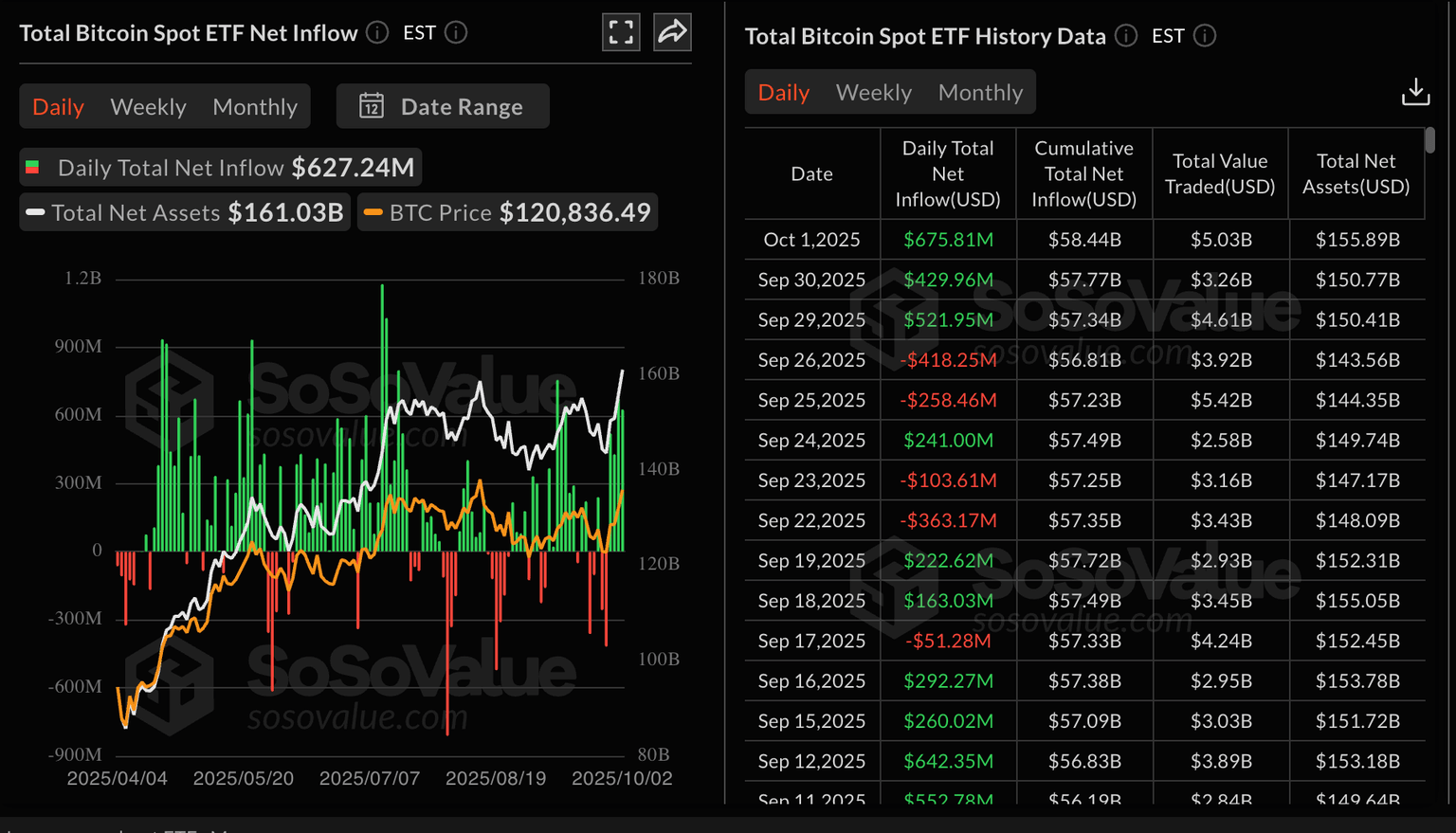Image resolution: width=1456 pixels, height=833 pixels.
Task: Toggle the BTC Price line
Action: point(508,212)
